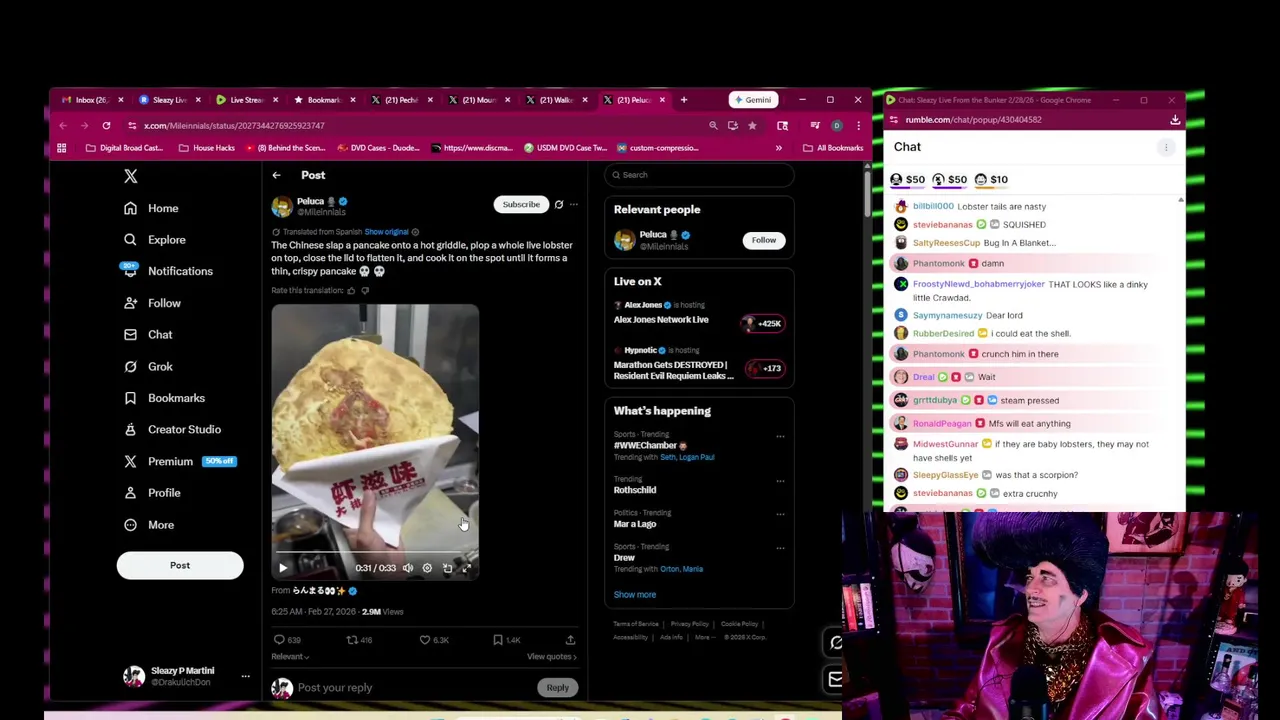
Task: Open post options three-dot menu
Action: [573, 205]
